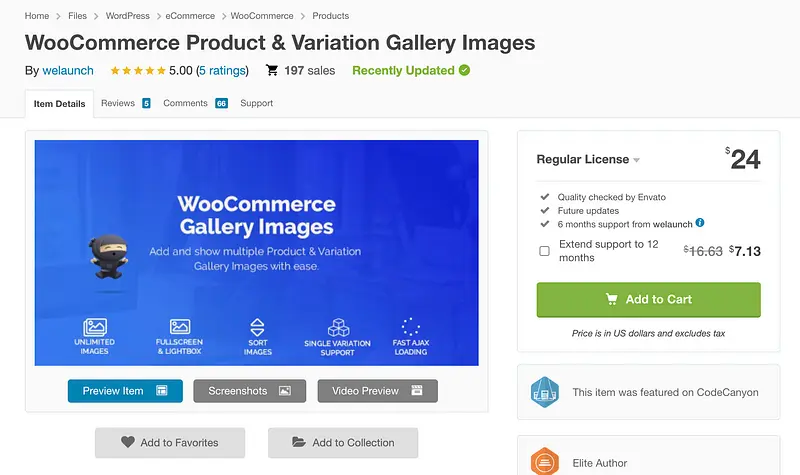Screen dimensions: 800x475
Task: Check the Extend support to 12 months box
Action: (544, 251)
